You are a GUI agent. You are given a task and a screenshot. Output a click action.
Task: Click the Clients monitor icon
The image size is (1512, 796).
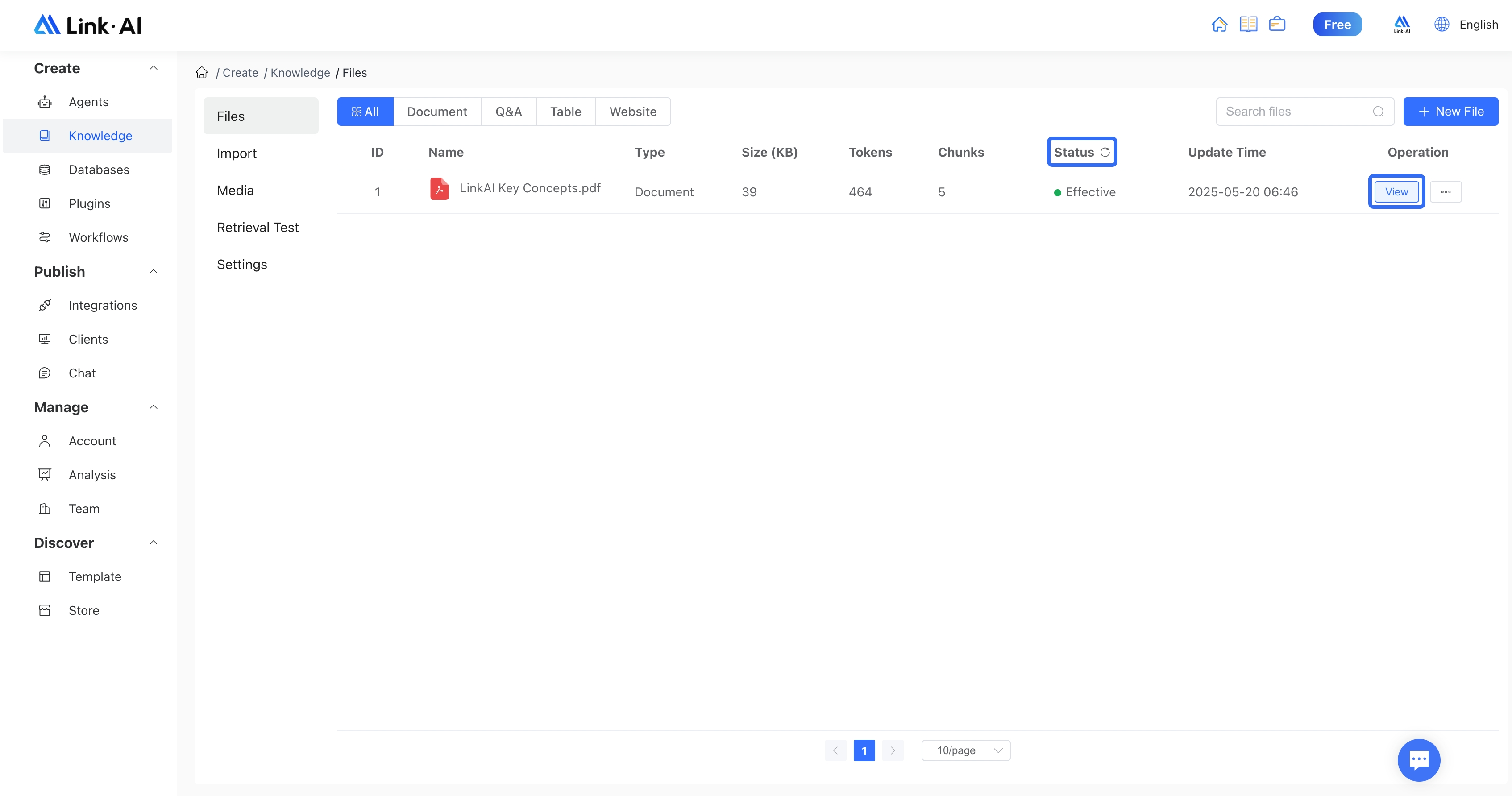tap(45, 339)
